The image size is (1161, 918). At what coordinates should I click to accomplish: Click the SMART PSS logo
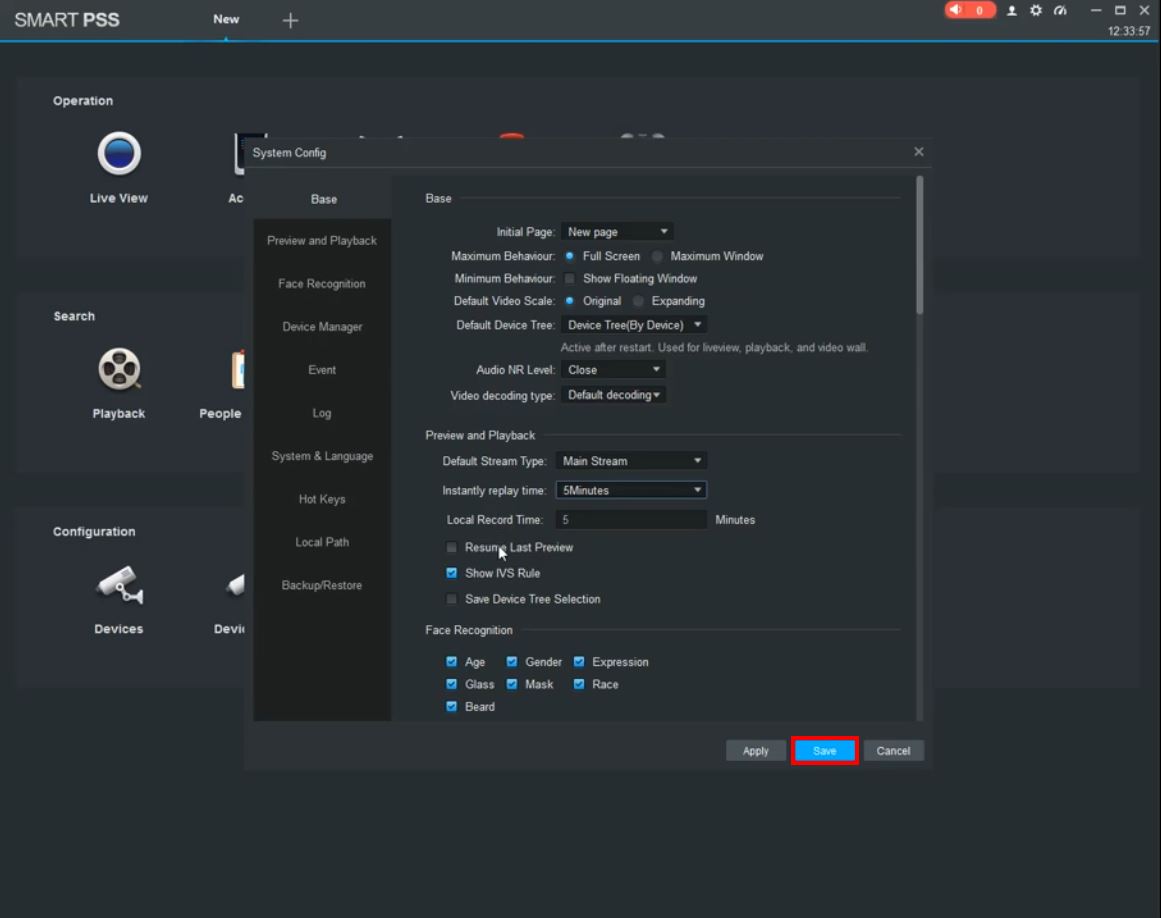(x=67, y=20)
